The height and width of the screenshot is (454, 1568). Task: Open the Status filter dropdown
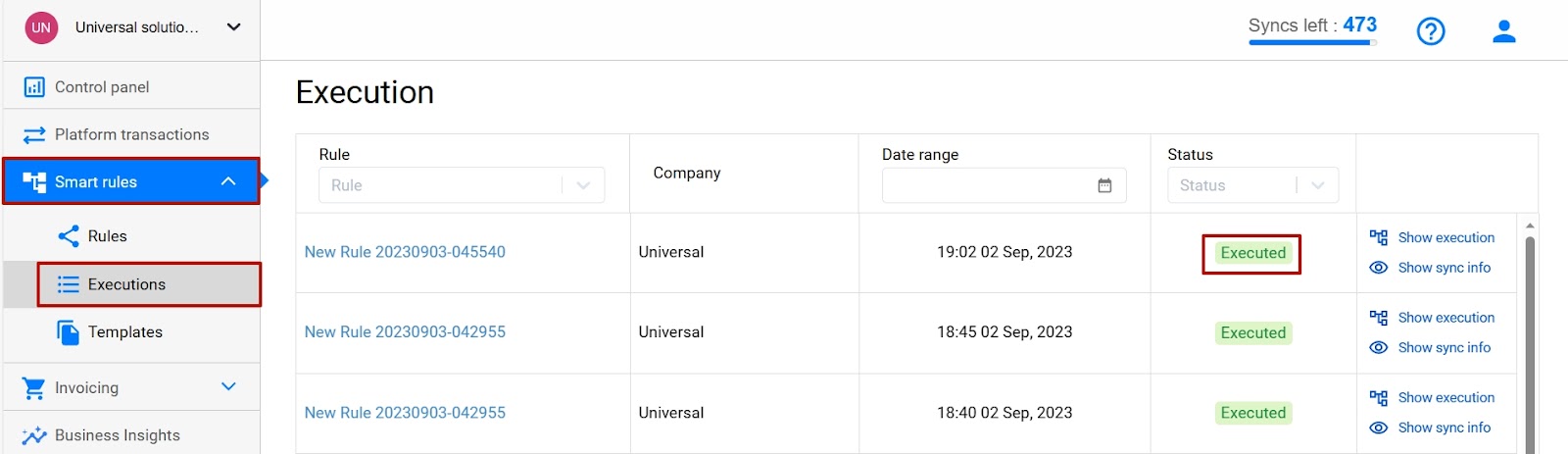[1251, 185]
